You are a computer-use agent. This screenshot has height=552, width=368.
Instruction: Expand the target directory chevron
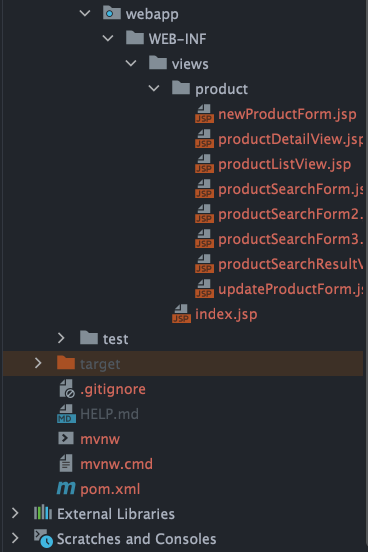click(38, 363)
